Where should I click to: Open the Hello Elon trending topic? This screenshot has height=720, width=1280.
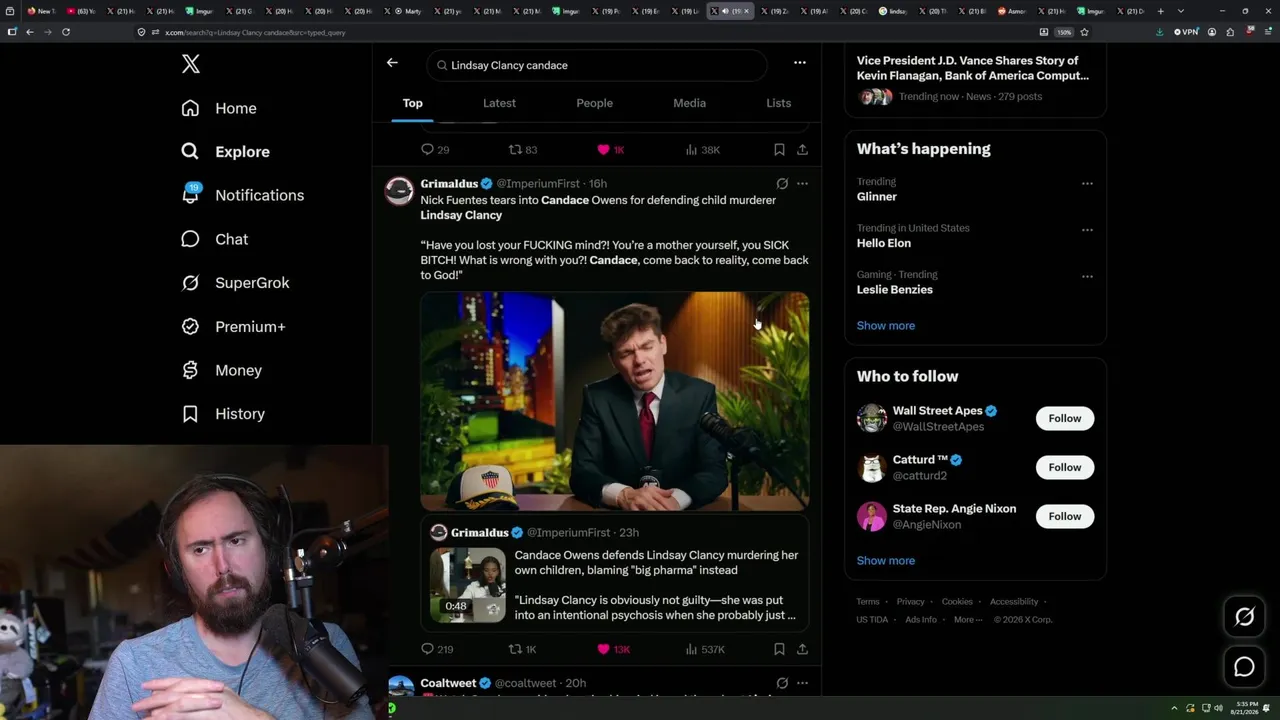(884, 243)
